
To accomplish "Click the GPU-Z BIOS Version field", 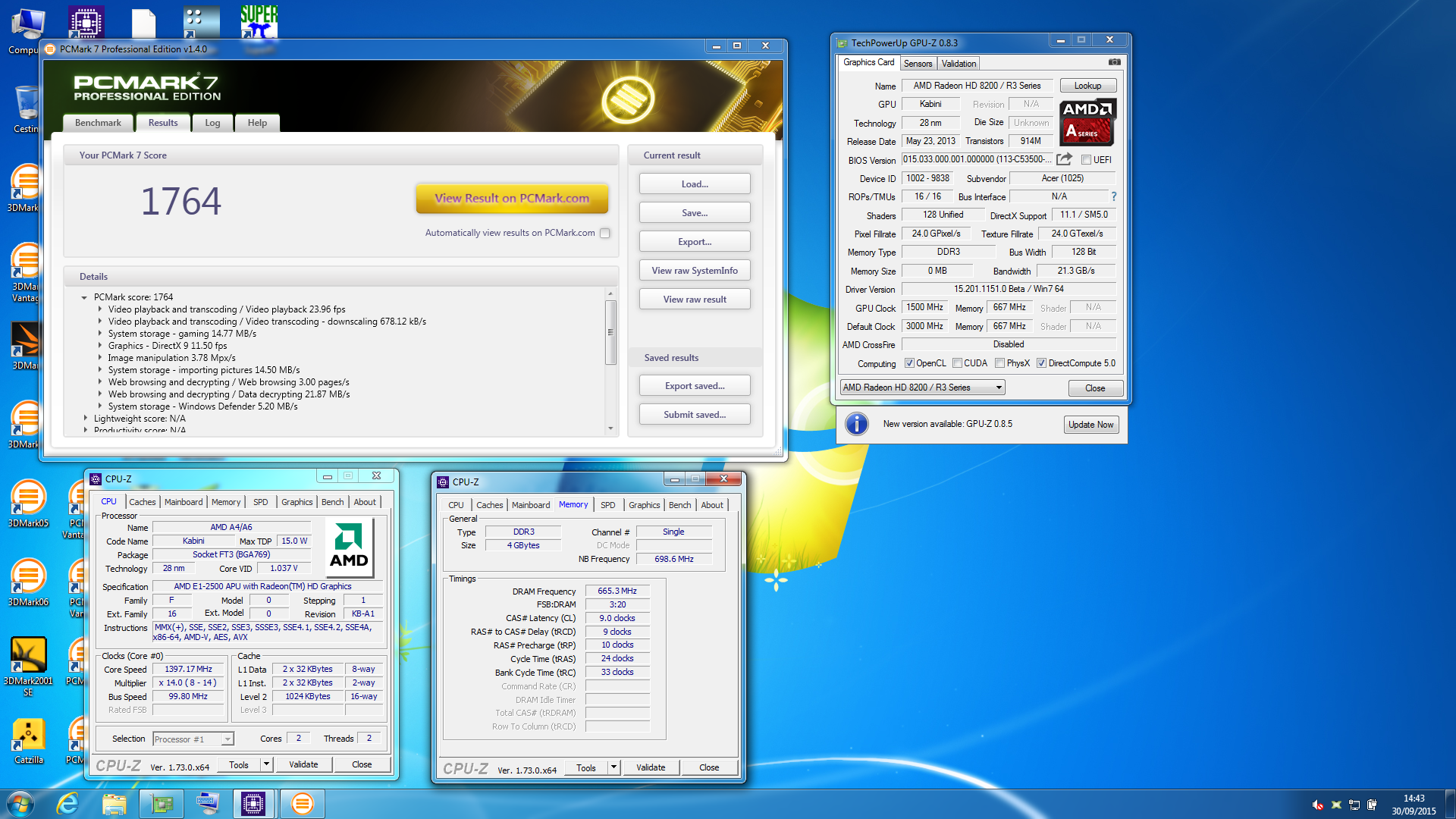I will (x=977, y=159).
